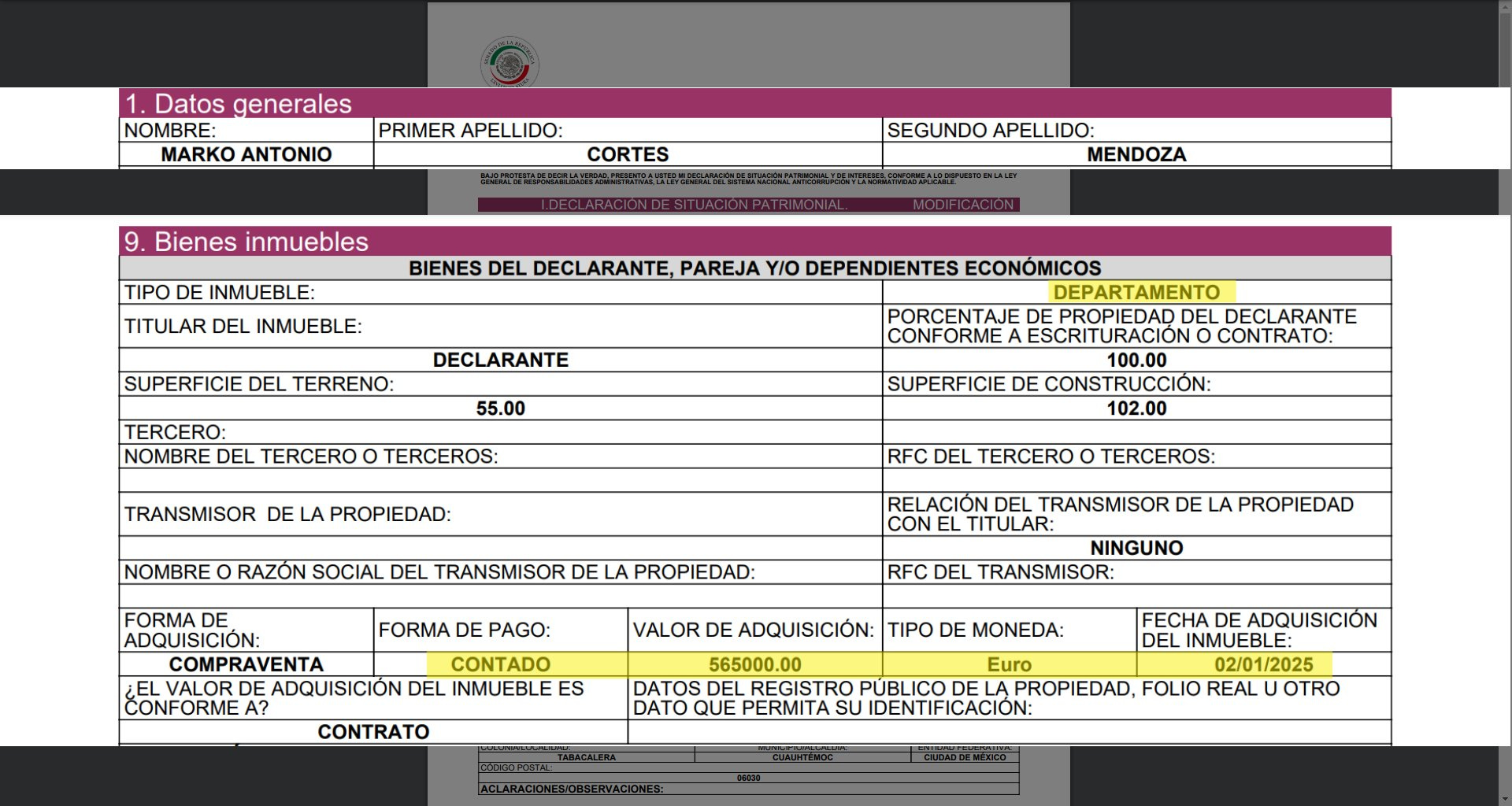Click the 'ACLARACIONES/OBSERVACIONES:' label
The image size is (1512, 806).
tap(572, 789)
